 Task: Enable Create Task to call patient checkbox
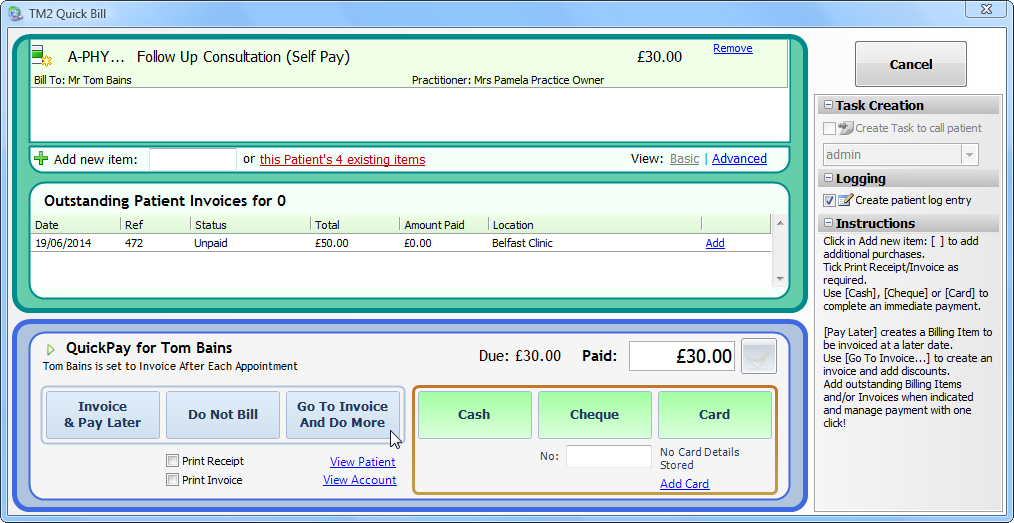coord(829,128)
